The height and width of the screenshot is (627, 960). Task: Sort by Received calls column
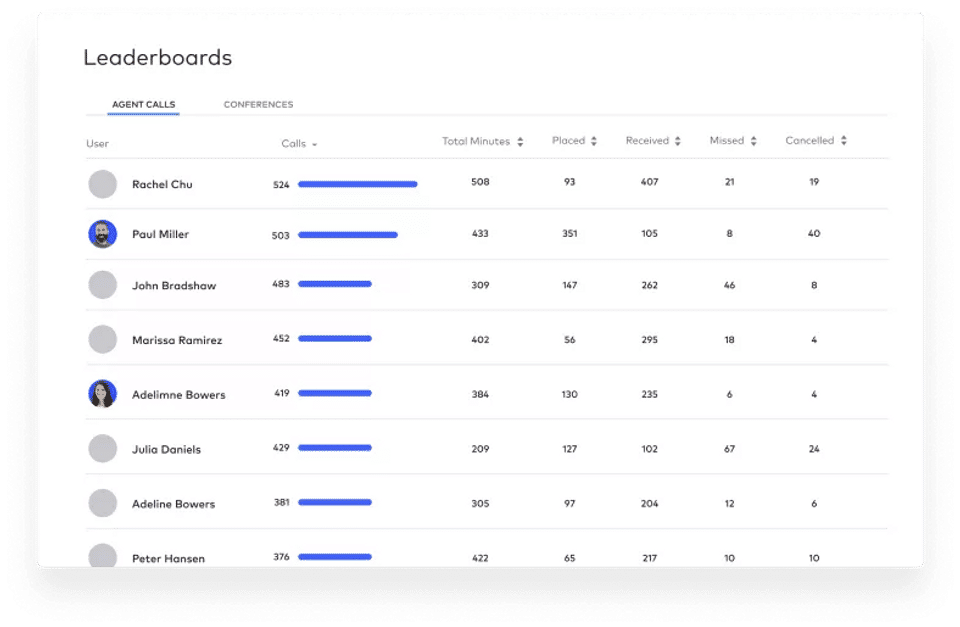pos(677,142)
